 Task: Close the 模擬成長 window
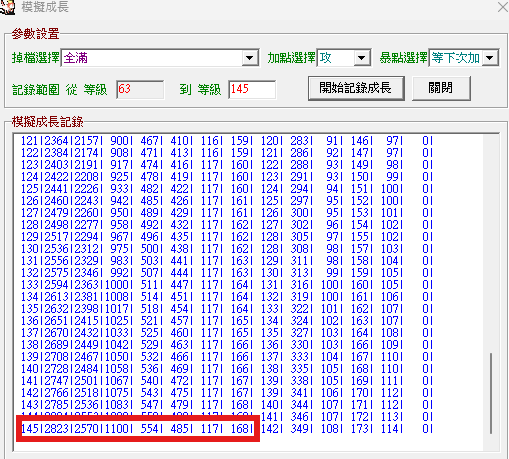[503, 7]
